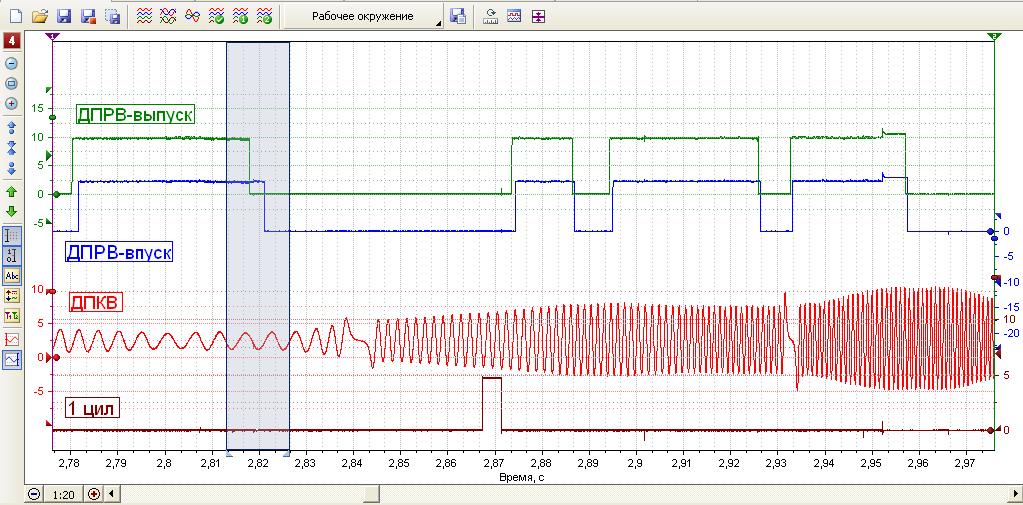Toggle the T1 T2 time markers button
This screenshot has height=505, width=1023.
pos(12,315)
